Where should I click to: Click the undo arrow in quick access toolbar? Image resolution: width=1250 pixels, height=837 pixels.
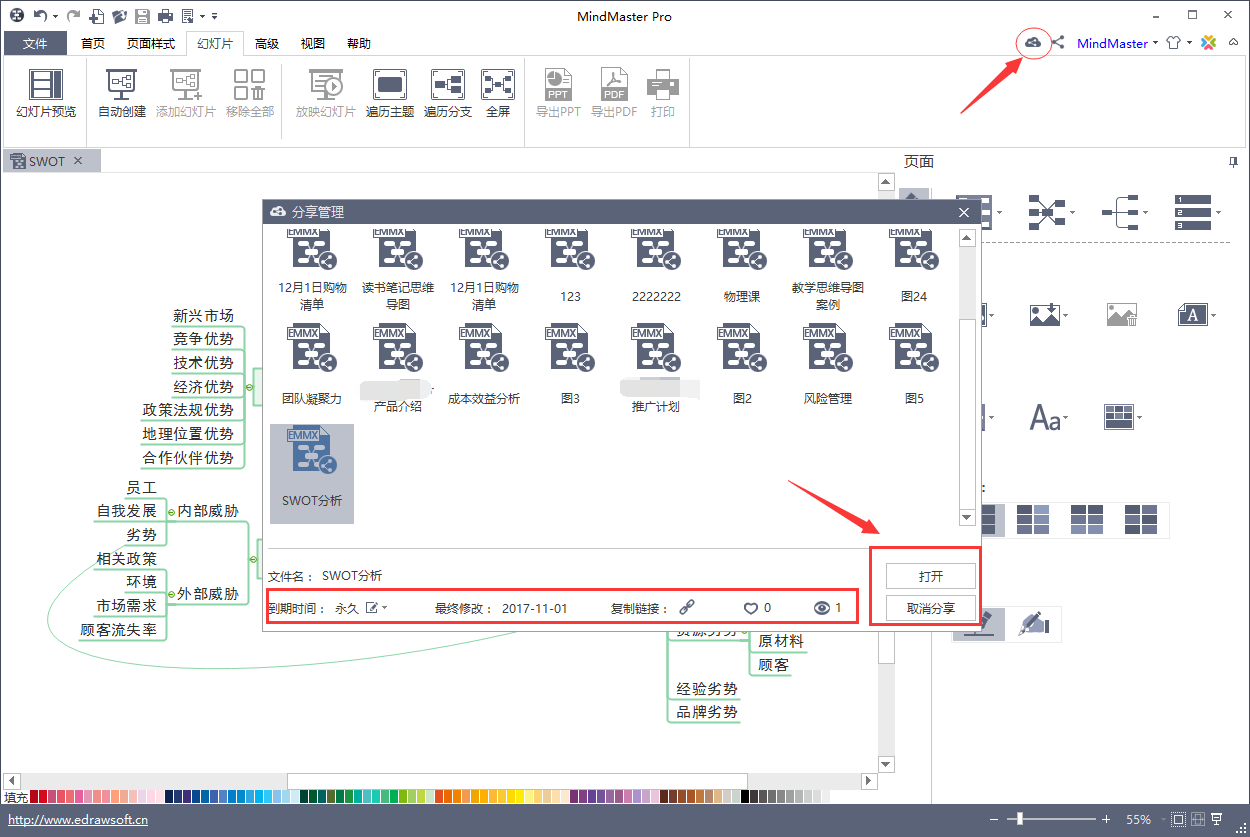click(40, 16)
